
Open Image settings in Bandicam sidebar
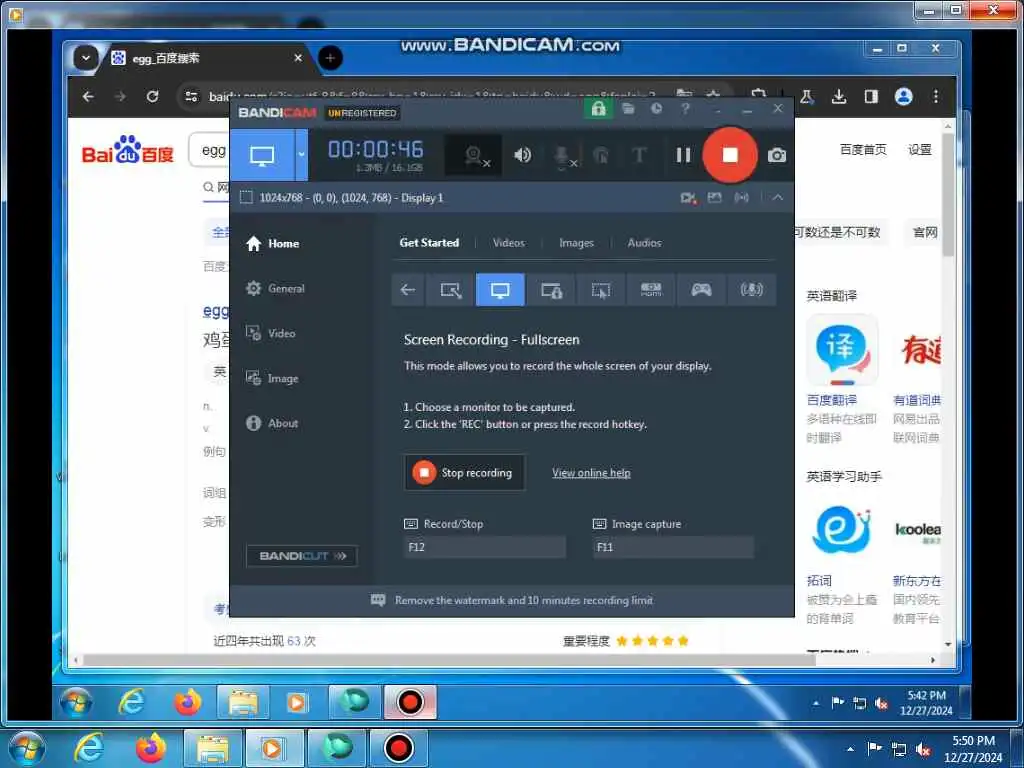point(272,378)
